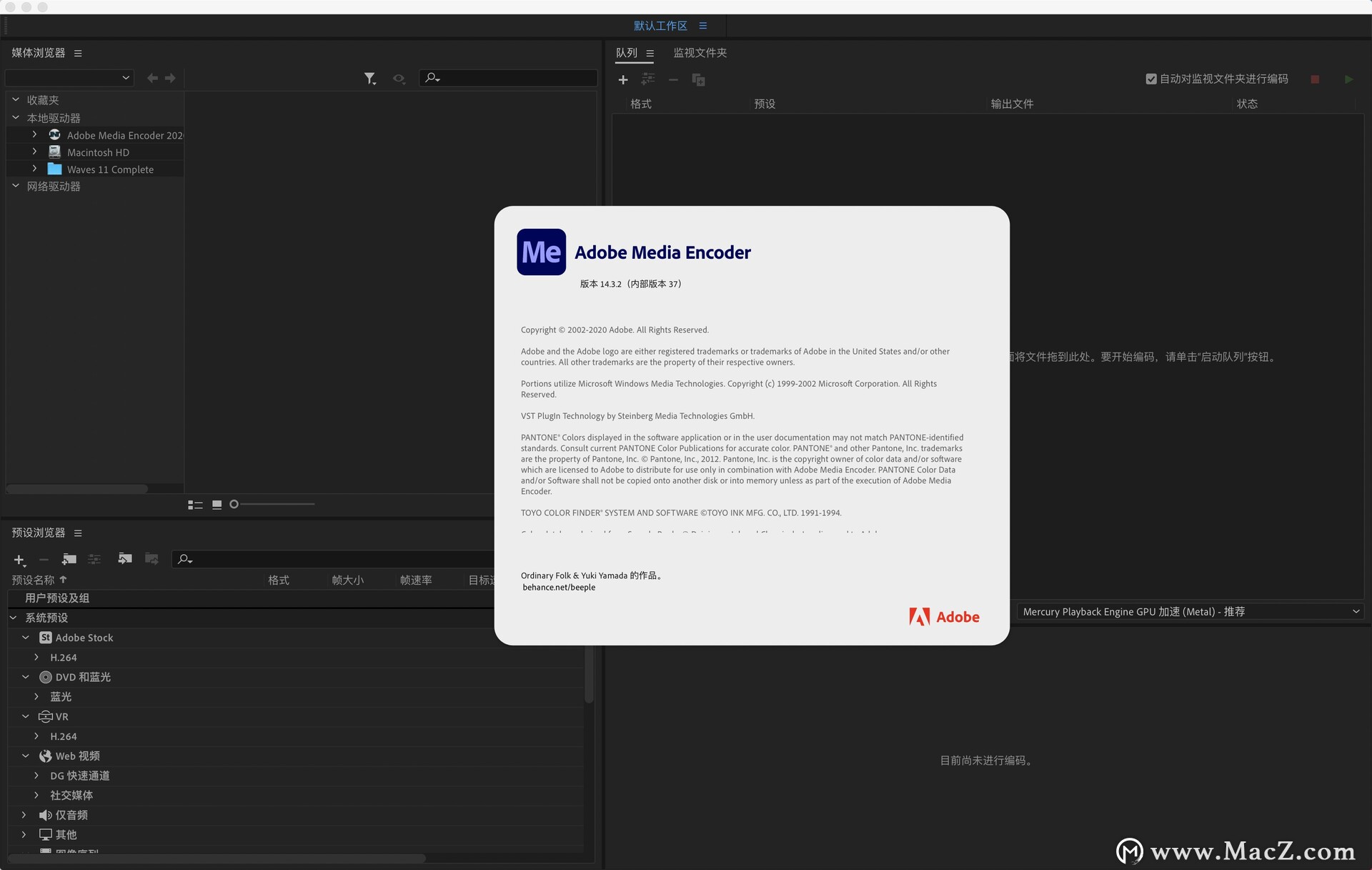This screenshot has height=870, width=1372.
Task: Collapse the 系统预设 preset group
Action: (13, 617)
